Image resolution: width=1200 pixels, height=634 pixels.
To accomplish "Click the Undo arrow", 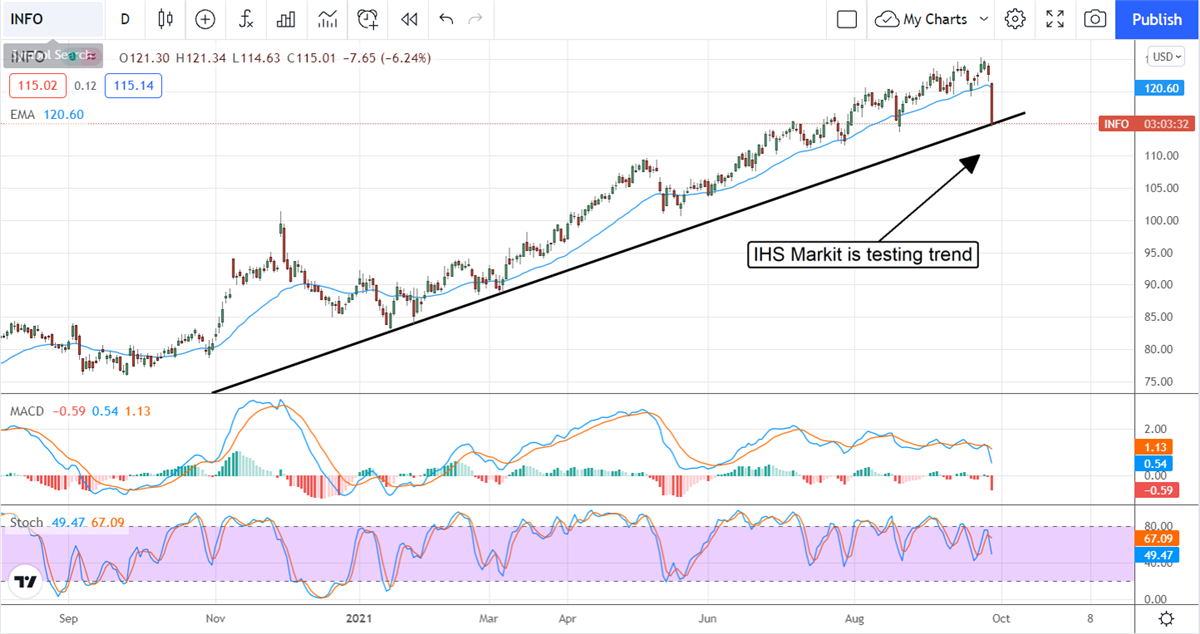I will [446, 19].
